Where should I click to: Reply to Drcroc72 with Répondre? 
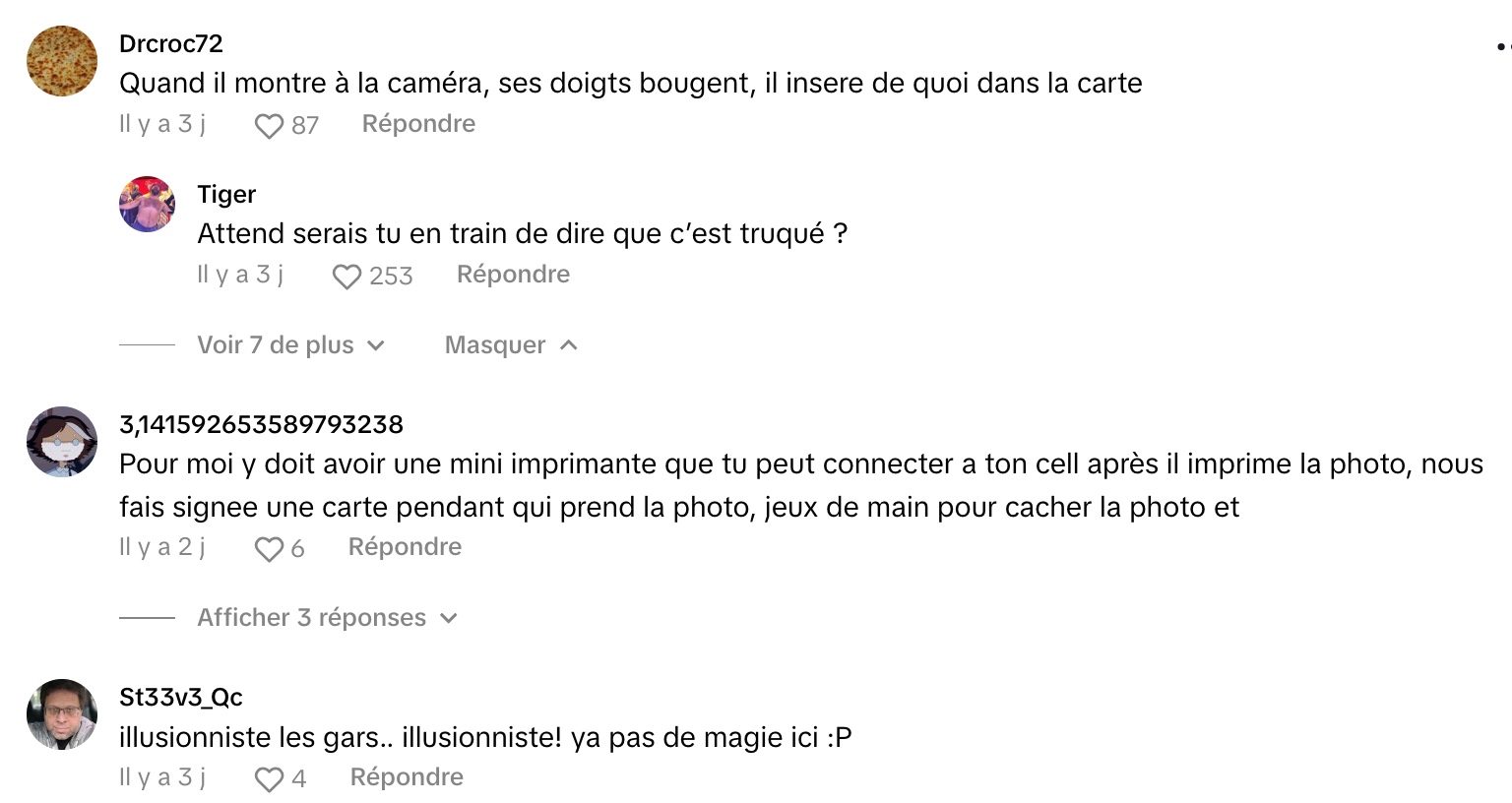[x=418, y=124]
